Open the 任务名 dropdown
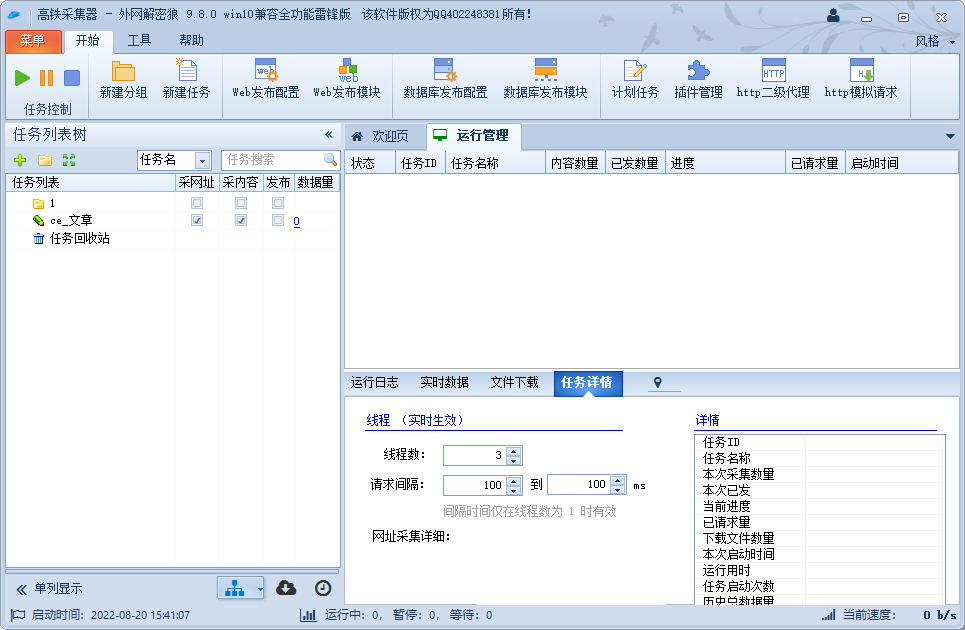This screenshot has height=630, width=965. click(x=202, y=161)
